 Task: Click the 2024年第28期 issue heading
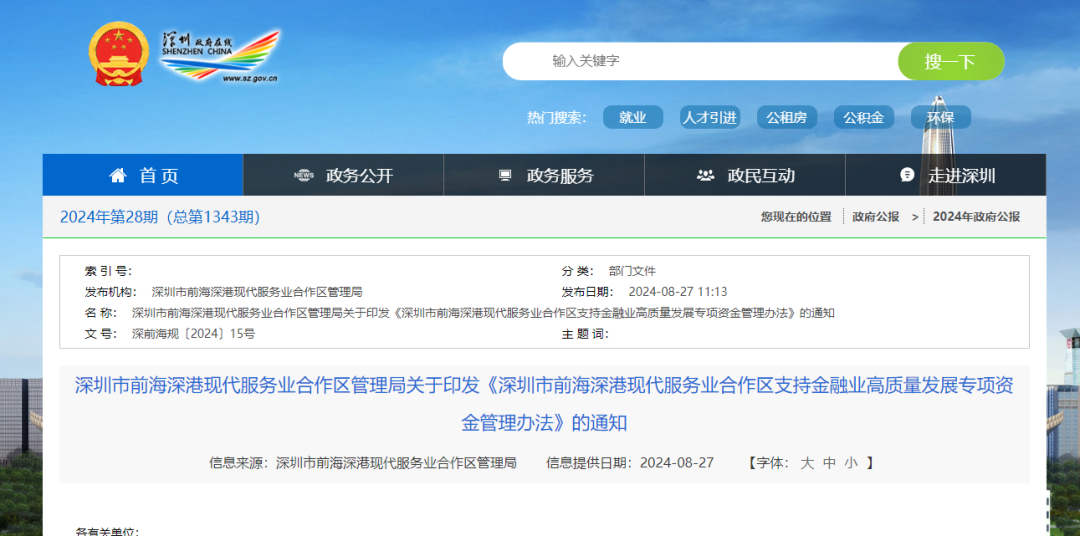tap(160, 217)
